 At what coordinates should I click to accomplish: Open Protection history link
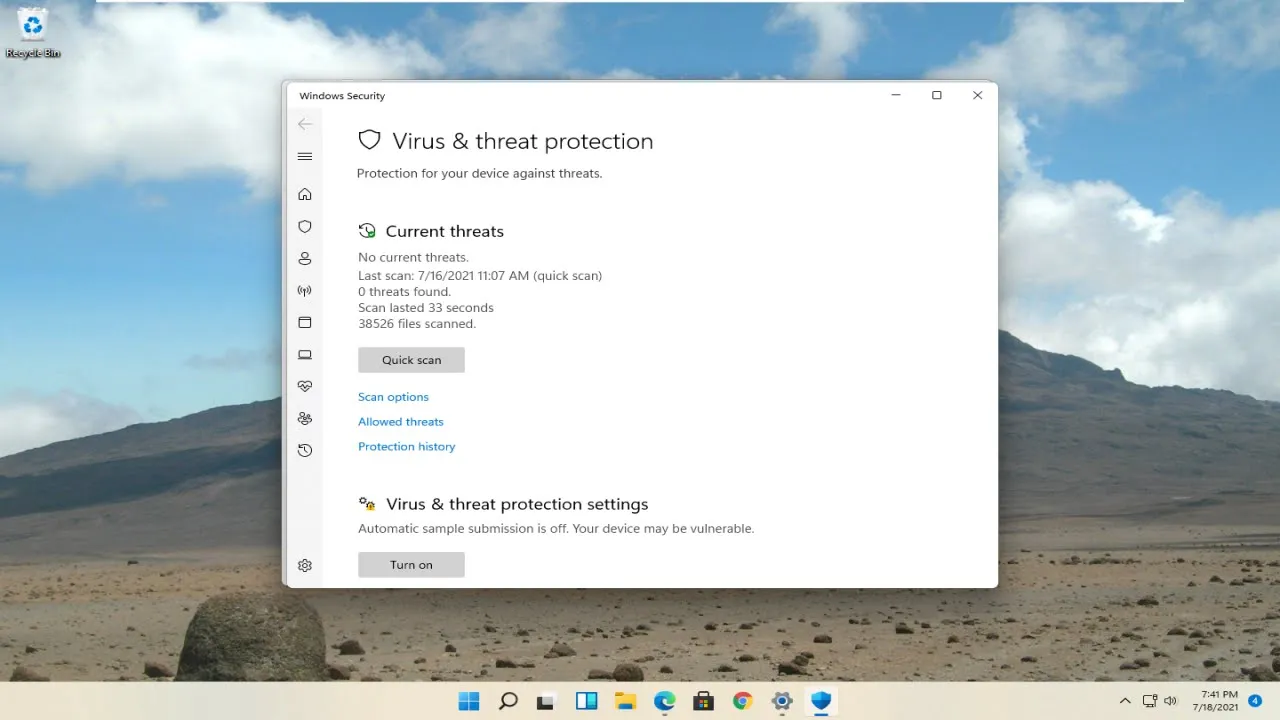[x=406, y=447]
